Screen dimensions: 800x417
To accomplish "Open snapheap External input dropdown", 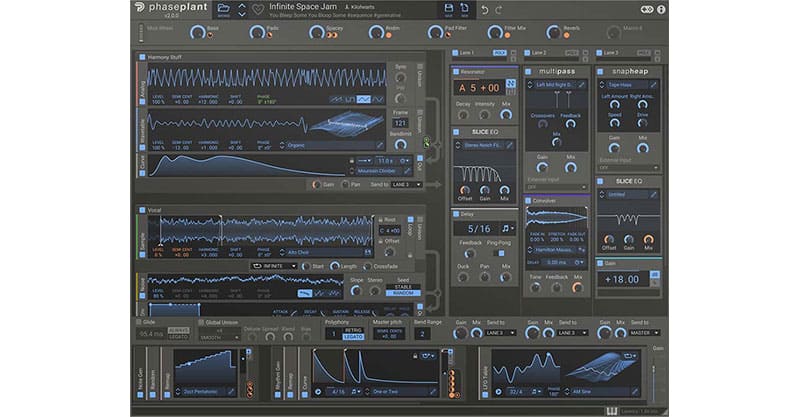I will click(x=629, y=167).
